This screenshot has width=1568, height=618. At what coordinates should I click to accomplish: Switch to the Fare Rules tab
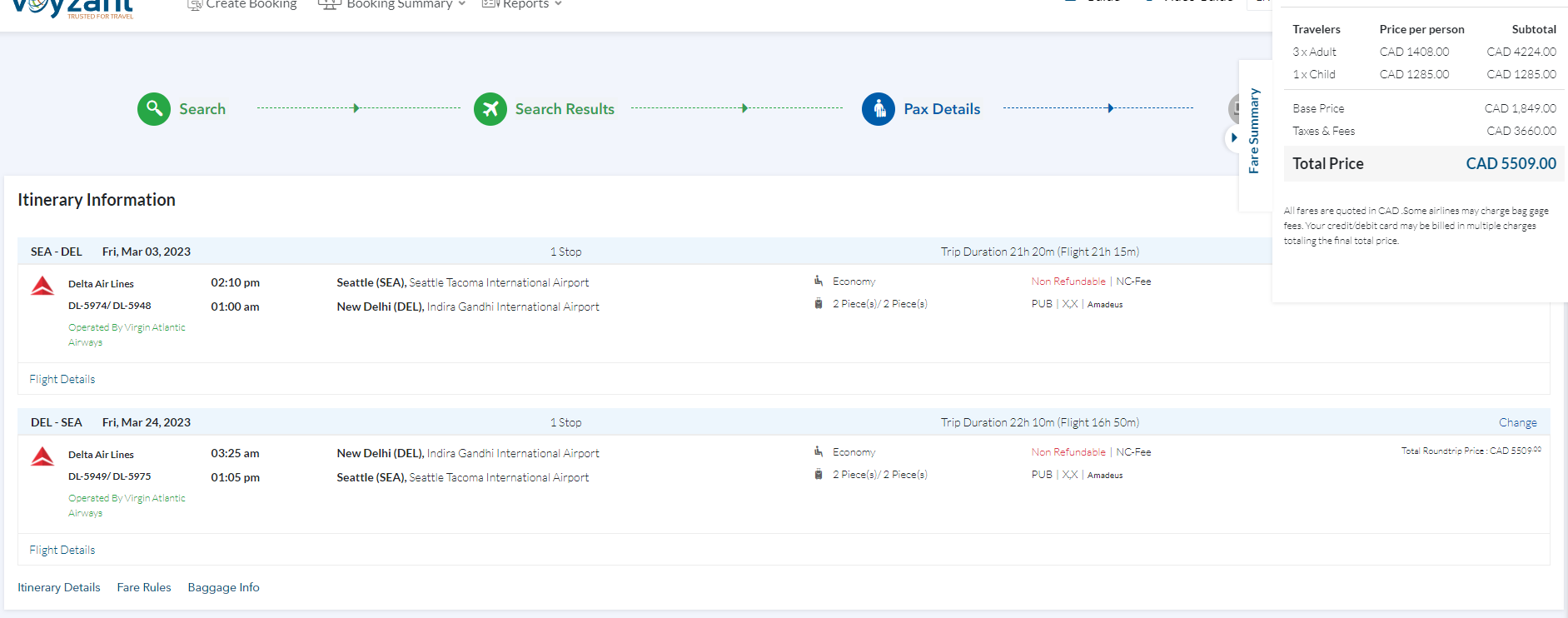pos(144,587)
